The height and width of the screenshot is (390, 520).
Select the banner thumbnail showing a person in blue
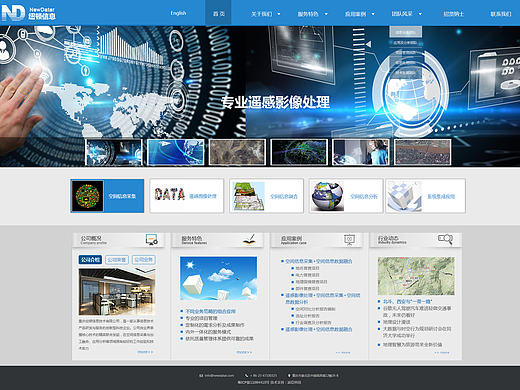(x=361, y=152)
